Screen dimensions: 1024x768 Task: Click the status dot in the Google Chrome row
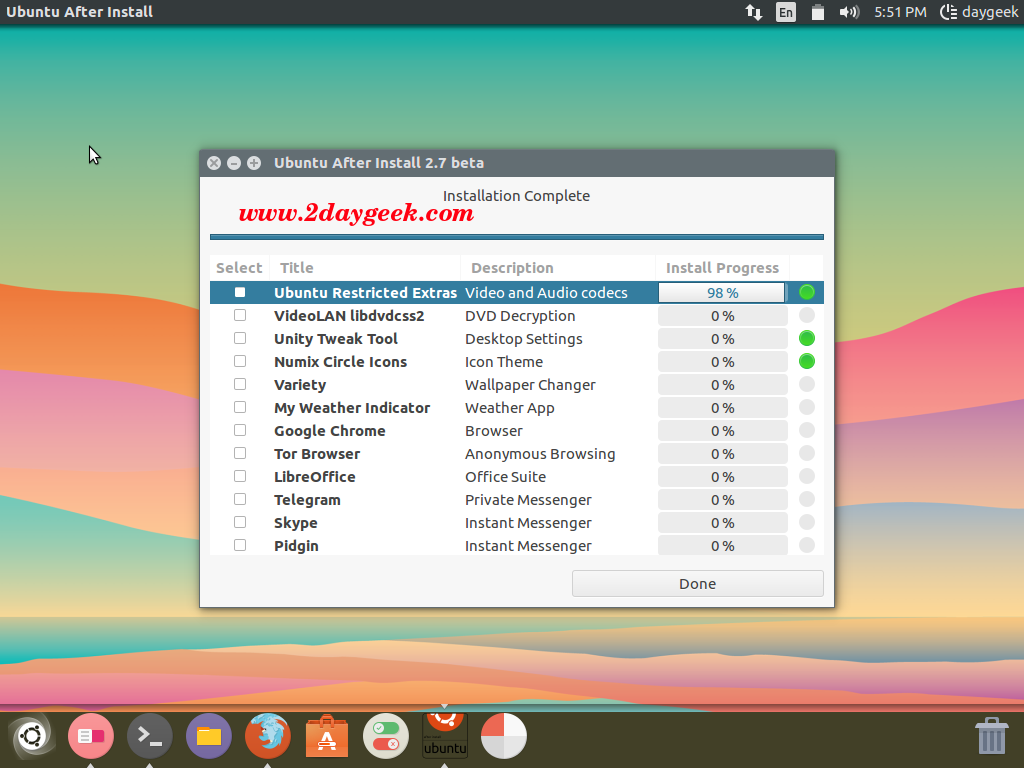click(807, 430)
